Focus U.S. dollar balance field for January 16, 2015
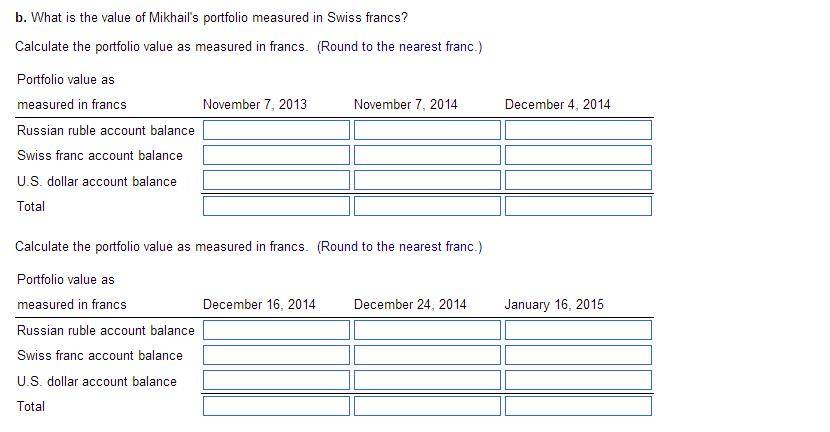This screenshot has height=432, width=830. 578,380
